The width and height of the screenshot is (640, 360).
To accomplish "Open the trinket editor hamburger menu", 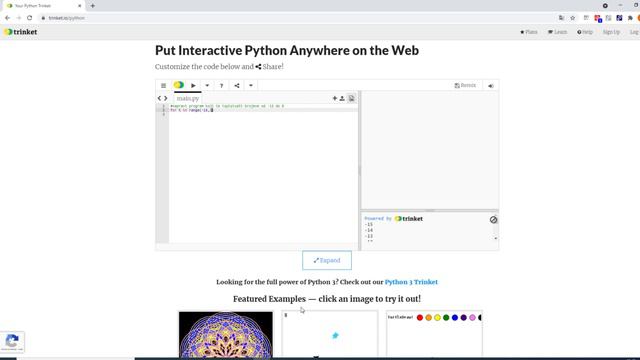I will click(163, 85).
